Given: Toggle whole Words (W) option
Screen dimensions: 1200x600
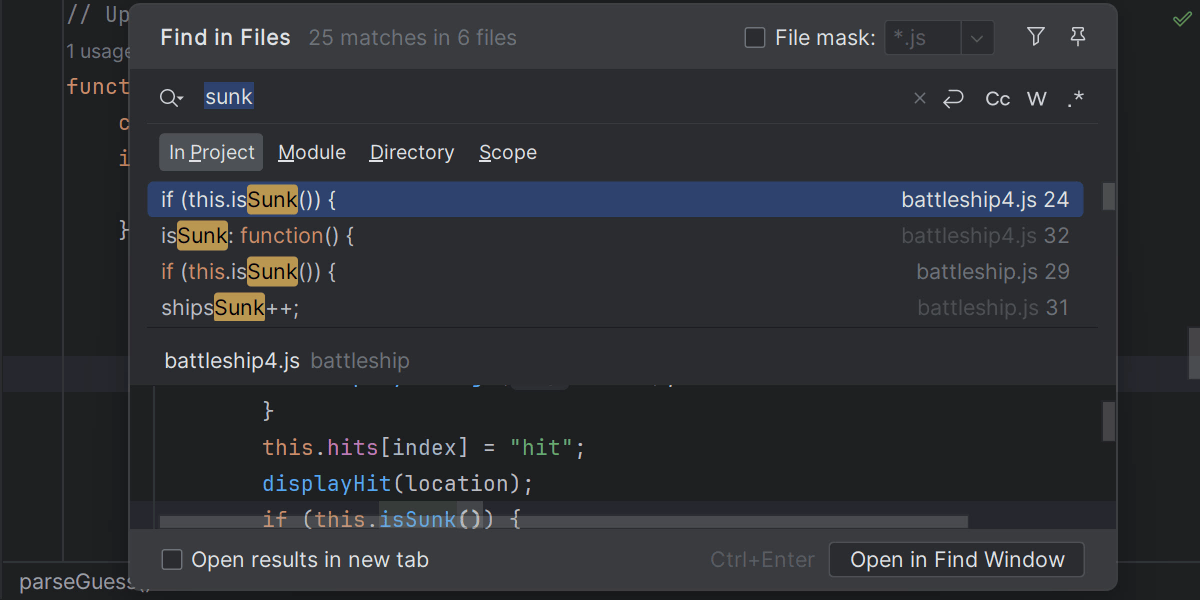Looking at the screenshot, I should point(1037,98).
